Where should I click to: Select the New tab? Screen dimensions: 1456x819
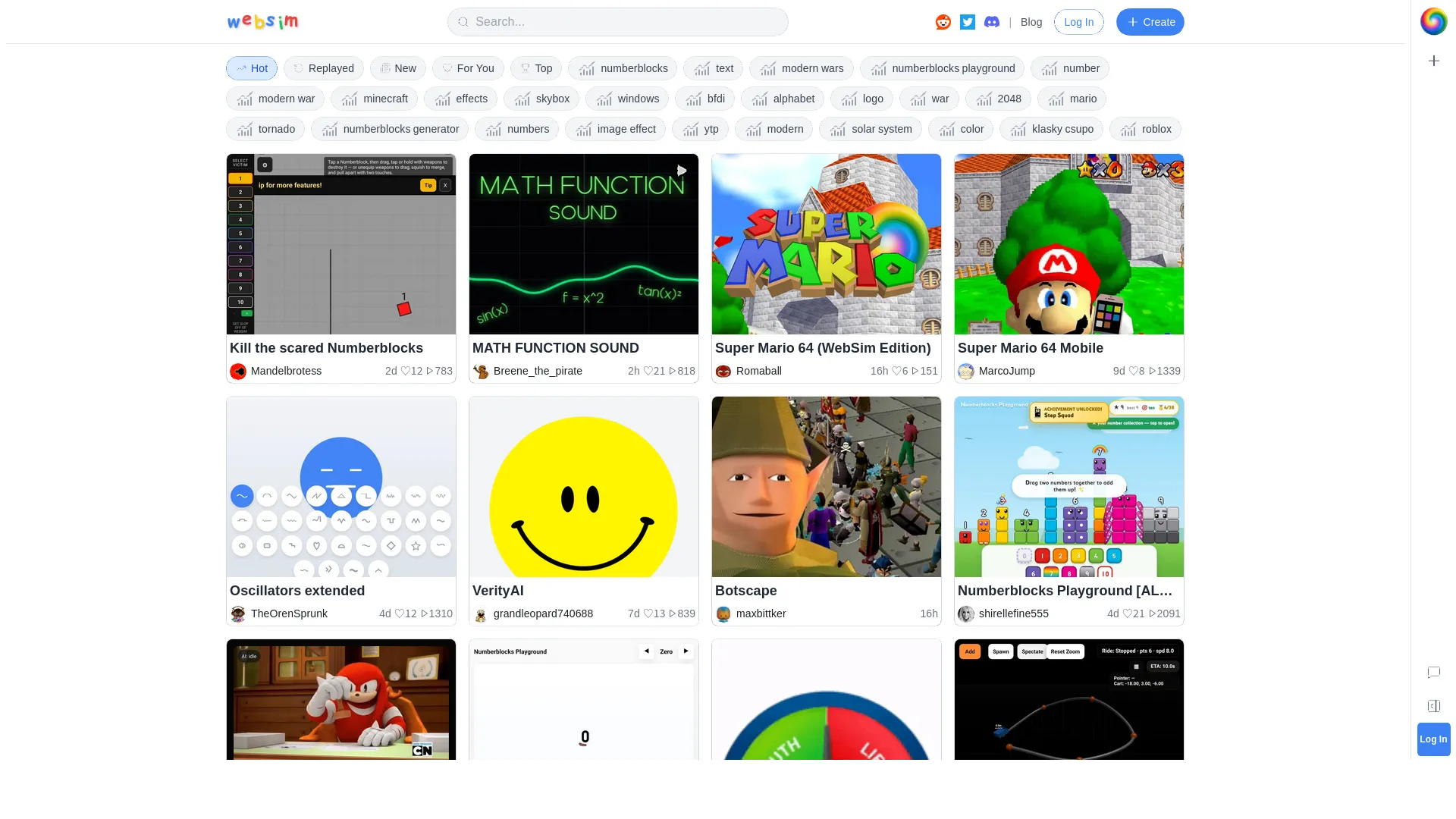398,68
